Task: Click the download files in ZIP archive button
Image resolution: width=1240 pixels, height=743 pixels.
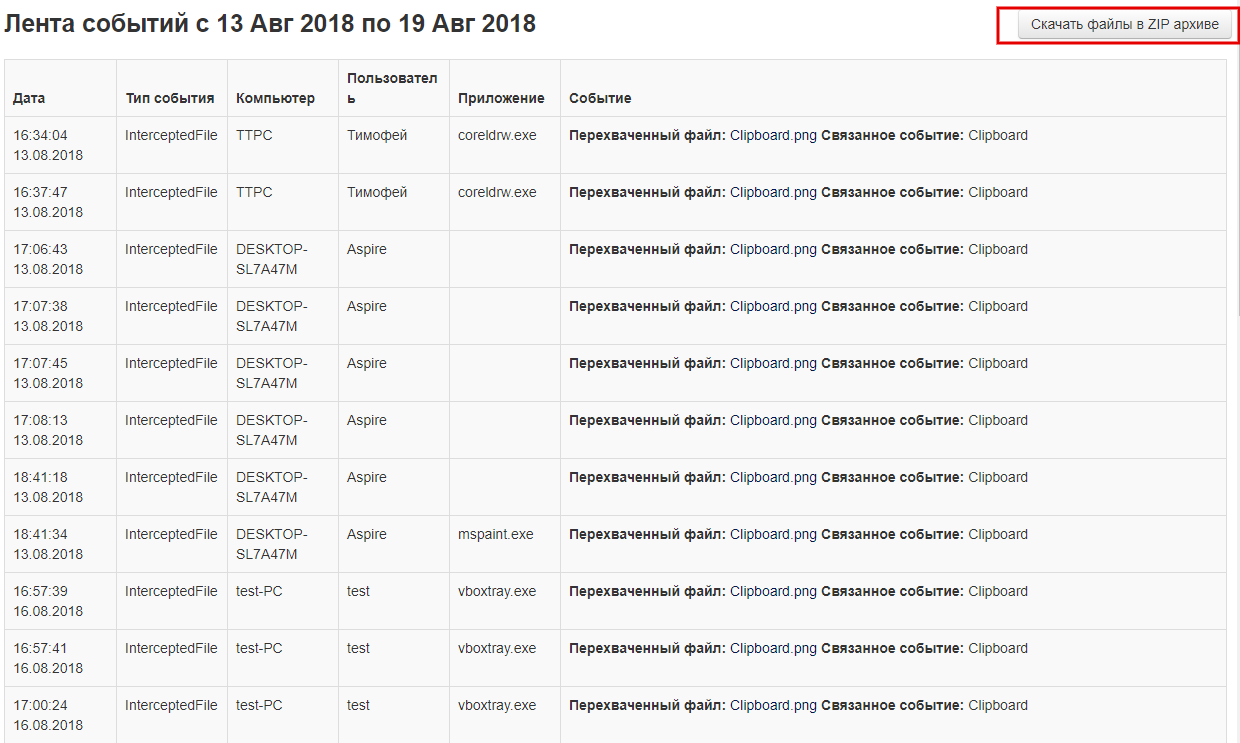Action: [1125, 25]
